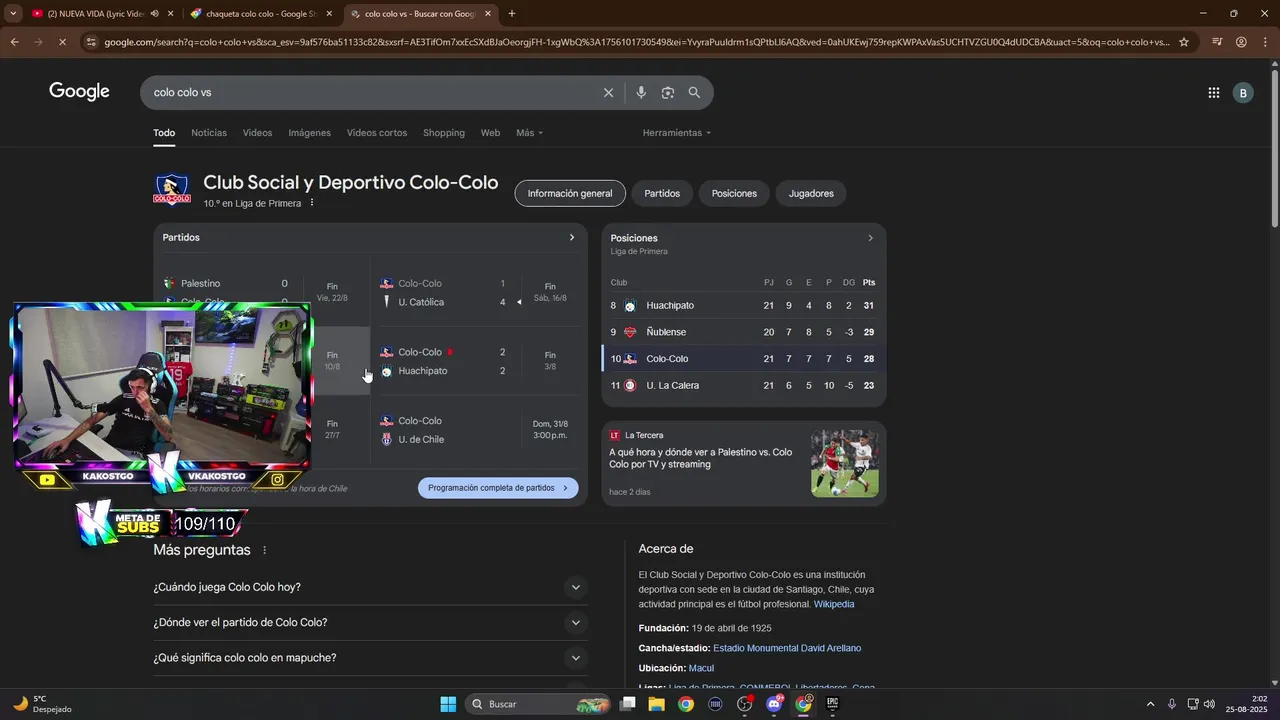Open the Google apps grid
Viewport: 1280px width, 720px height.
point(1213,93)
